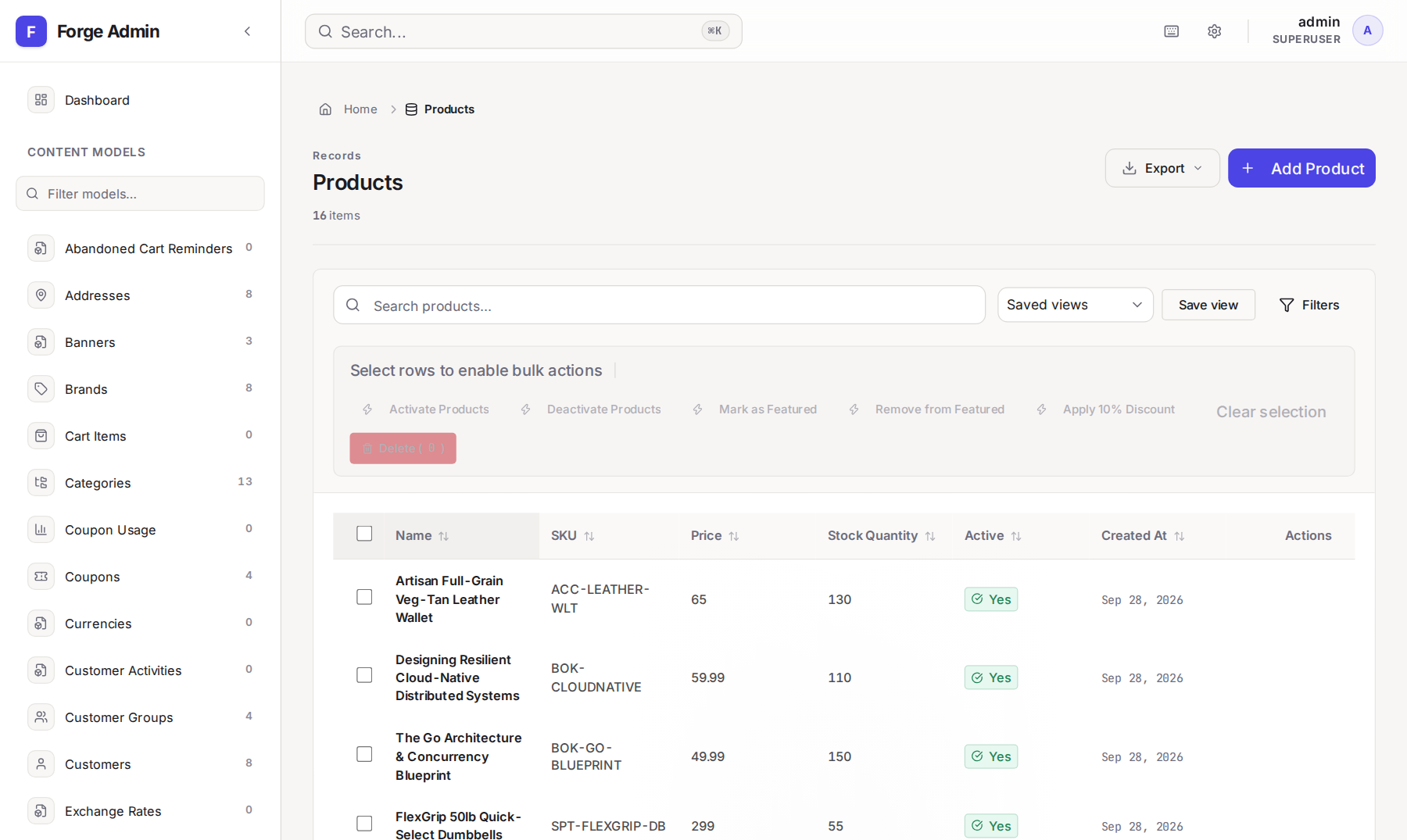Click the Delete bulk action button
This screenshot has width=1407, height=840.
click(x=403, y=449)
